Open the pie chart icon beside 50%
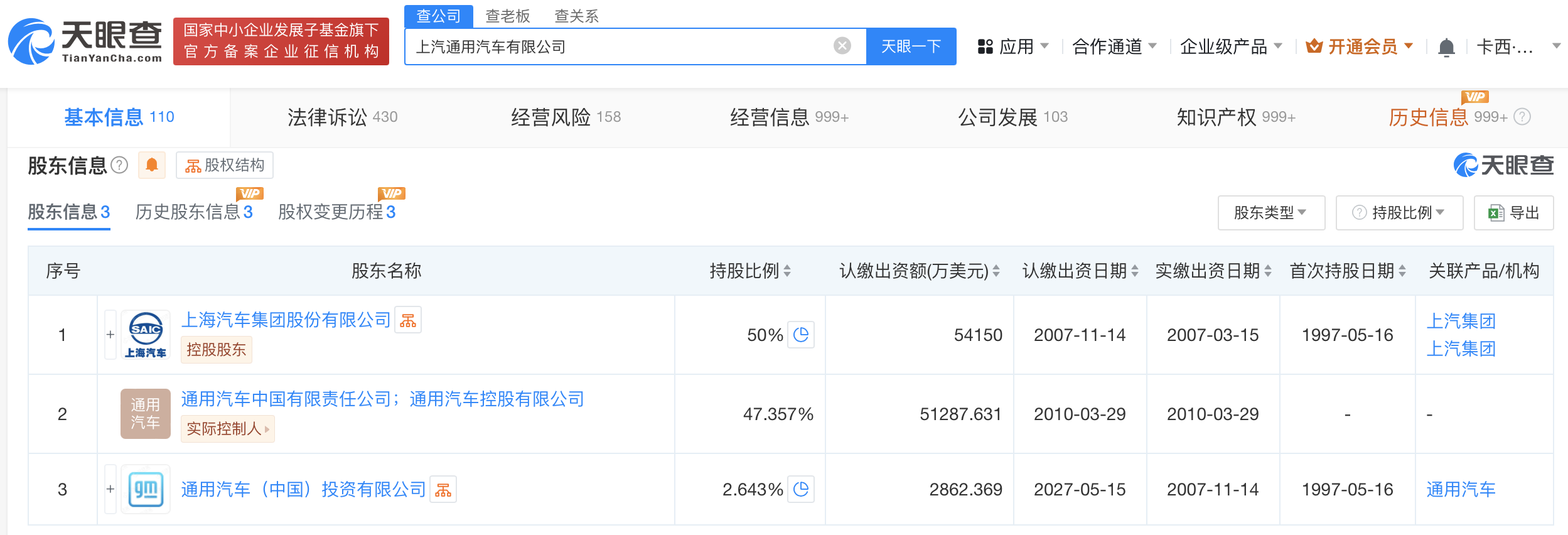1568x535 pixels. (x=801, y=335)
